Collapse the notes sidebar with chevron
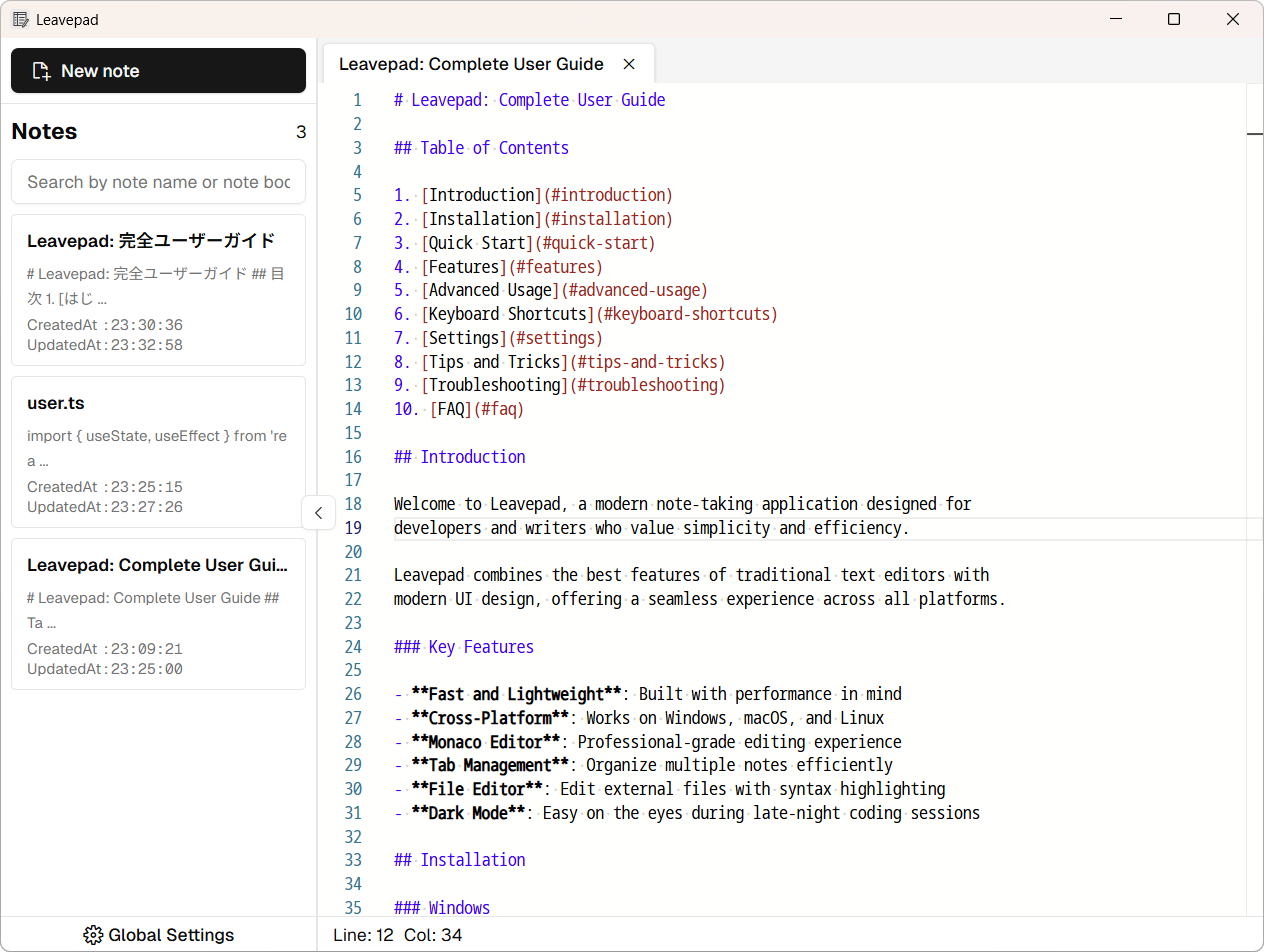Image resolution: width=1264 pixels, height=952 pixels. click(318, 513)
